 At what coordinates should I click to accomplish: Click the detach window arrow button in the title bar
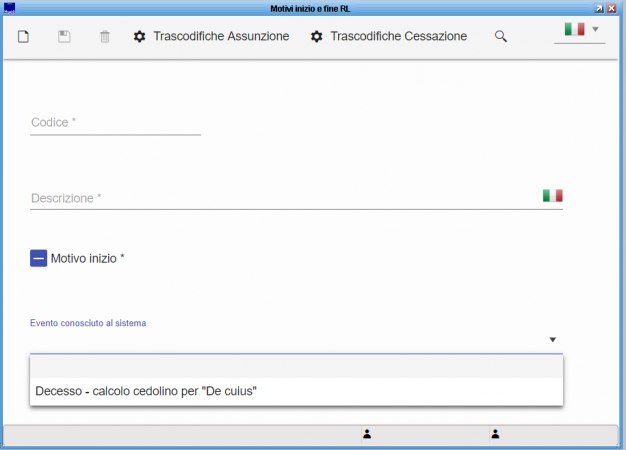pyautogui.click(x=599, y=8)
